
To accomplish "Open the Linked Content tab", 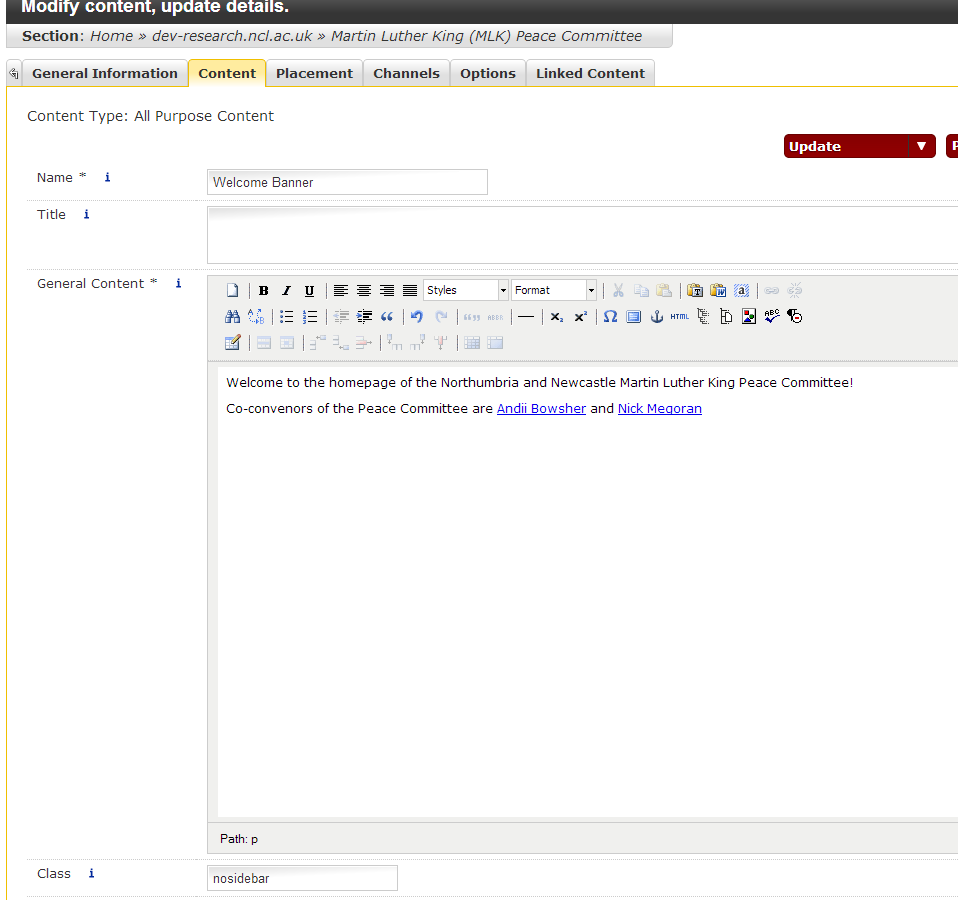I will click(590, 73).
